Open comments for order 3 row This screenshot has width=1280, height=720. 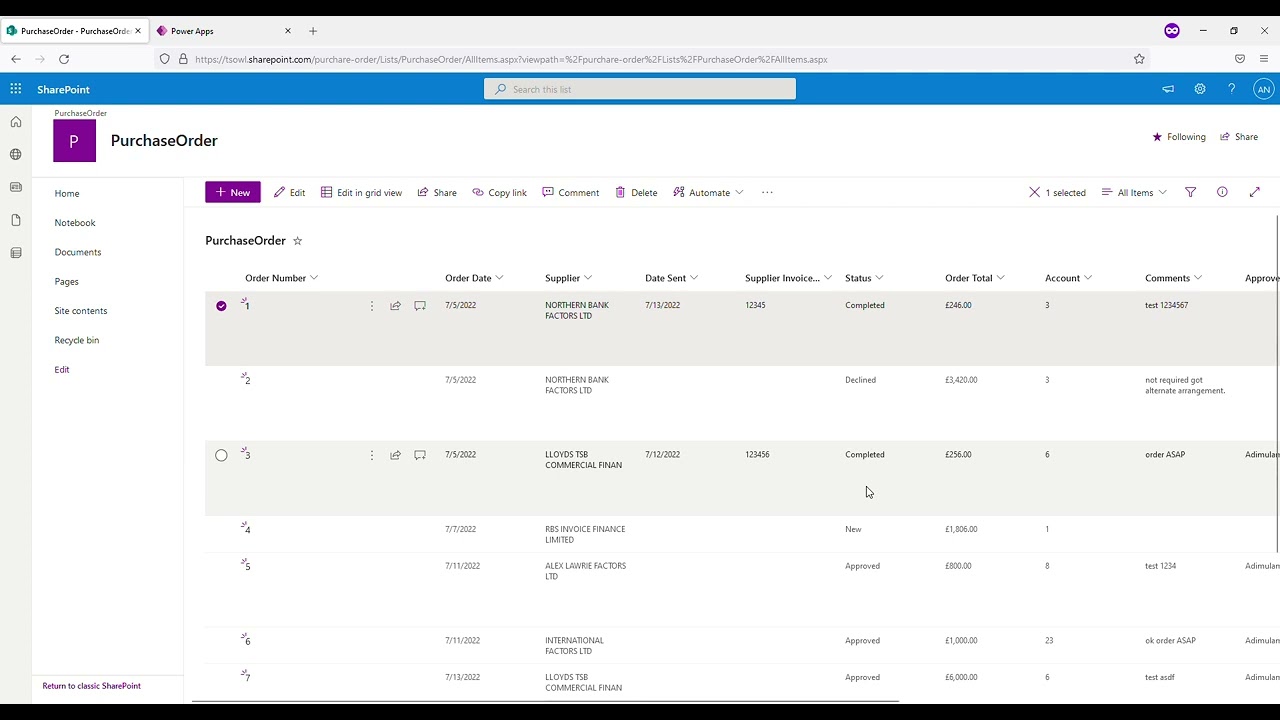pyautogui.click(x=420, y=455)
